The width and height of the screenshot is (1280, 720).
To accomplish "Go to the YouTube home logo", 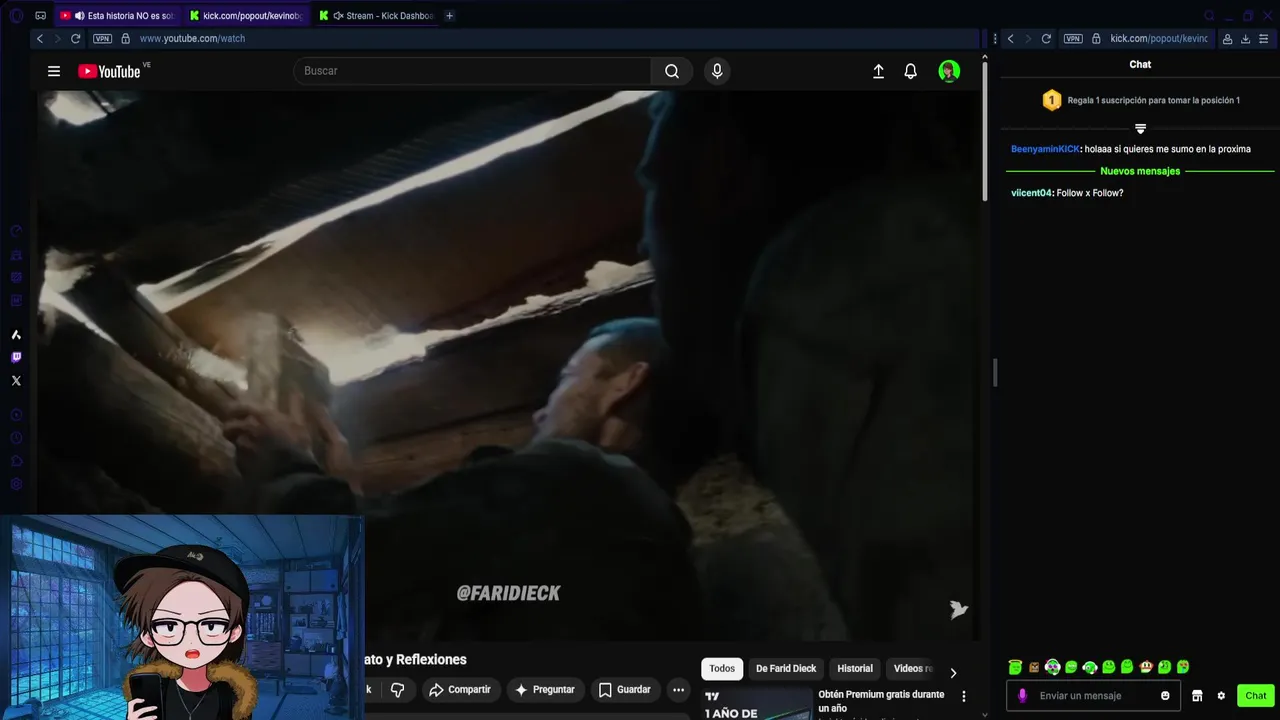I will [x=109, y=71].
